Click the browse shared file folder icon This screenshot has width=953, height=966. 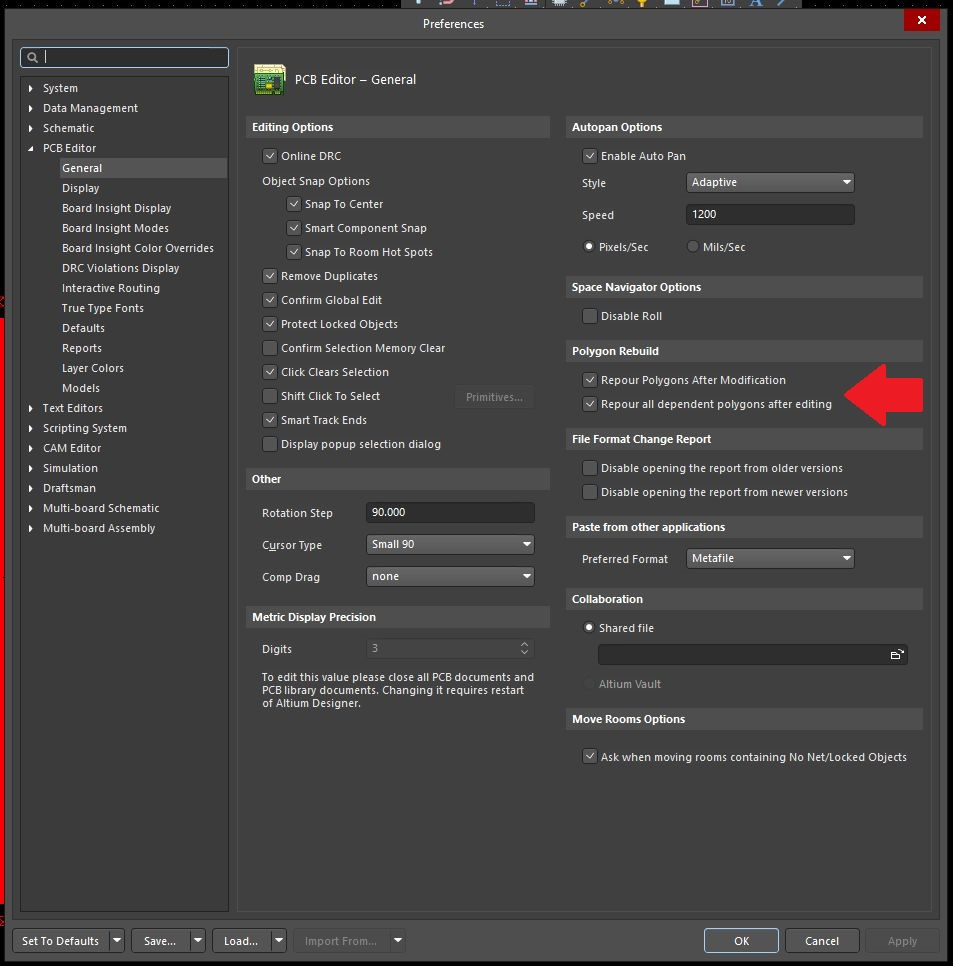tap(897, 654)
